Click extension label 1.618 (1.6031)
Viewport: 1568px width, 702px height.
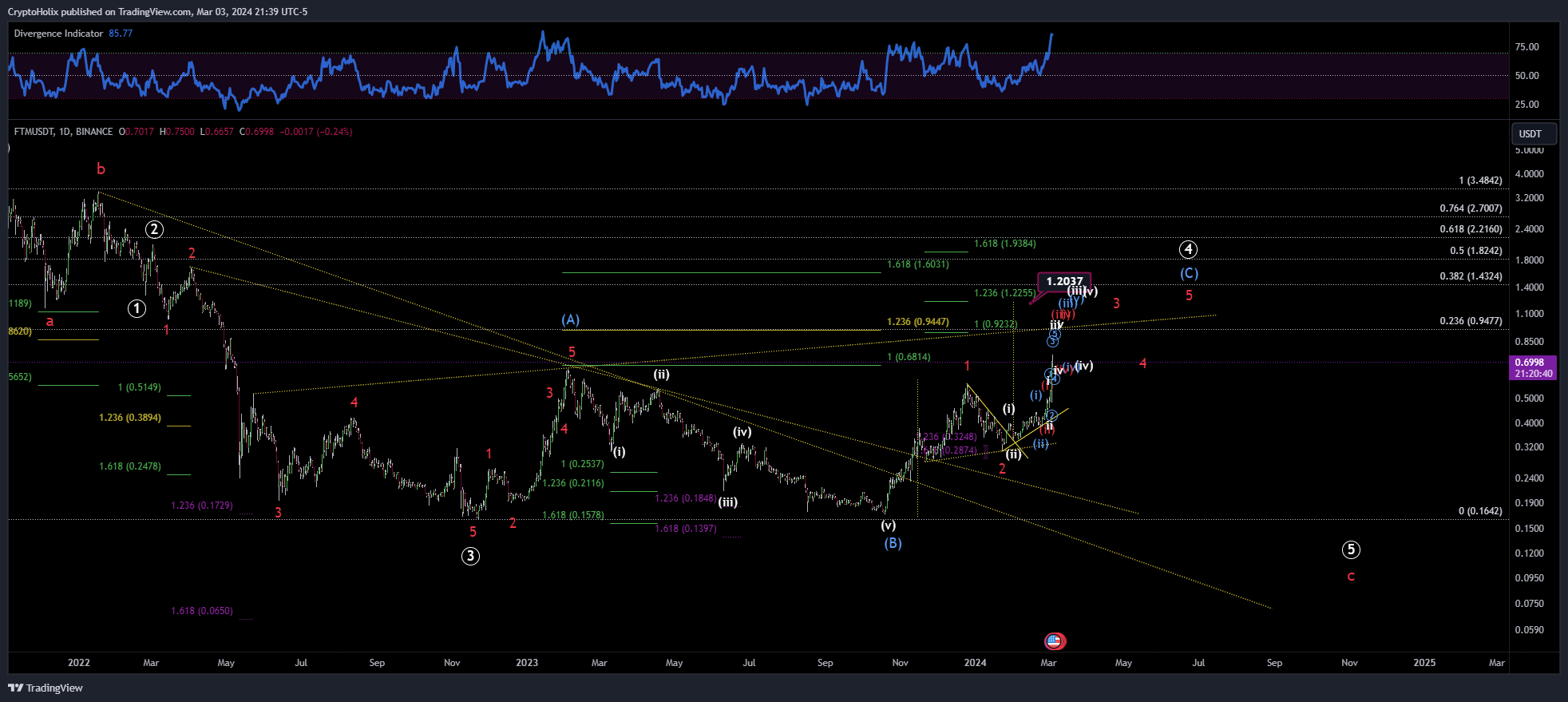tap(918, 264)
